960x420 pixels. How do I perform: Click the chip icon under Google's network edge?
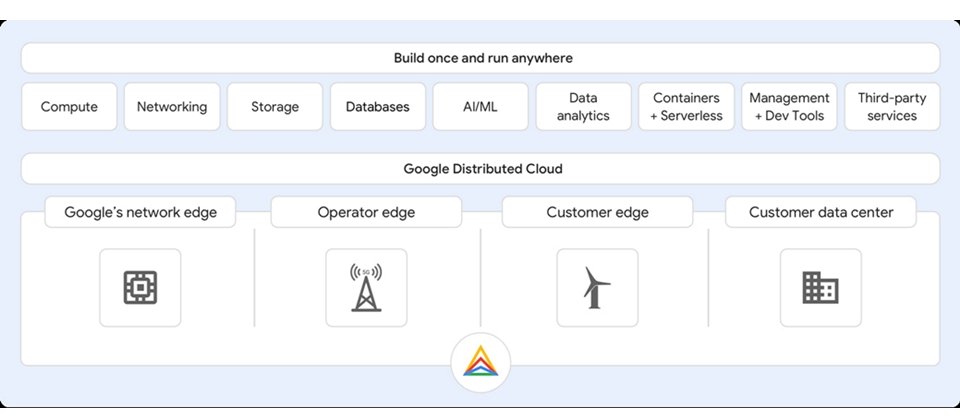pos(140,287)
